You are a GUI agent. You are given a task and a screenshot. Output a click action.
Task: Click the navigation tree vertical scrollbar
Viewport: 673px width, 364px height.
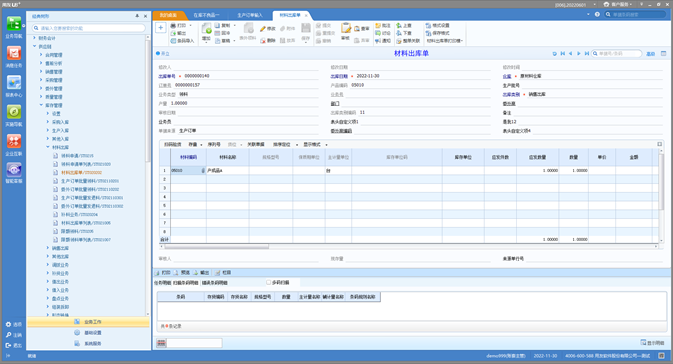(148, 101)
